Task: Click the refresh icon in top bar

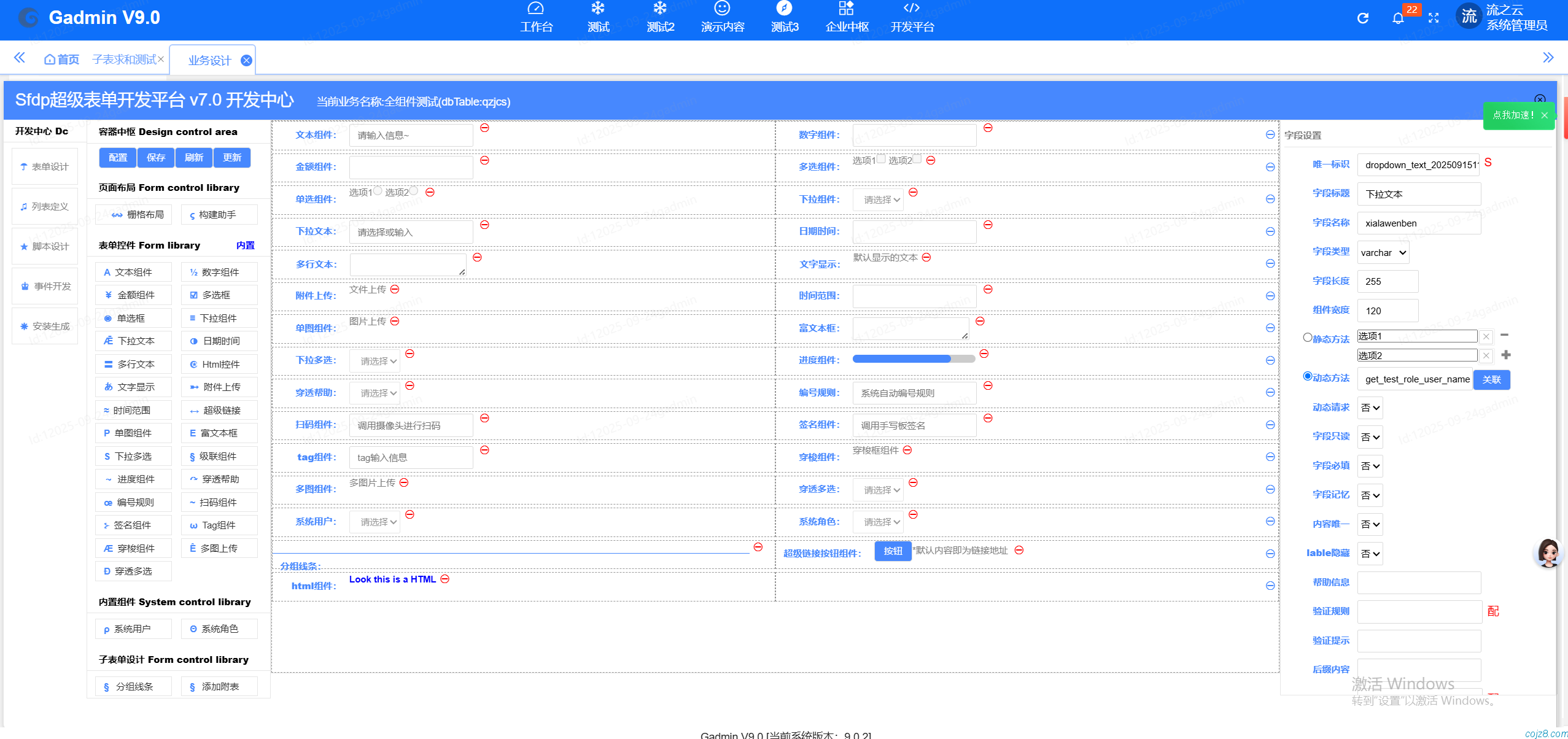Action: tap(1362, 18)
